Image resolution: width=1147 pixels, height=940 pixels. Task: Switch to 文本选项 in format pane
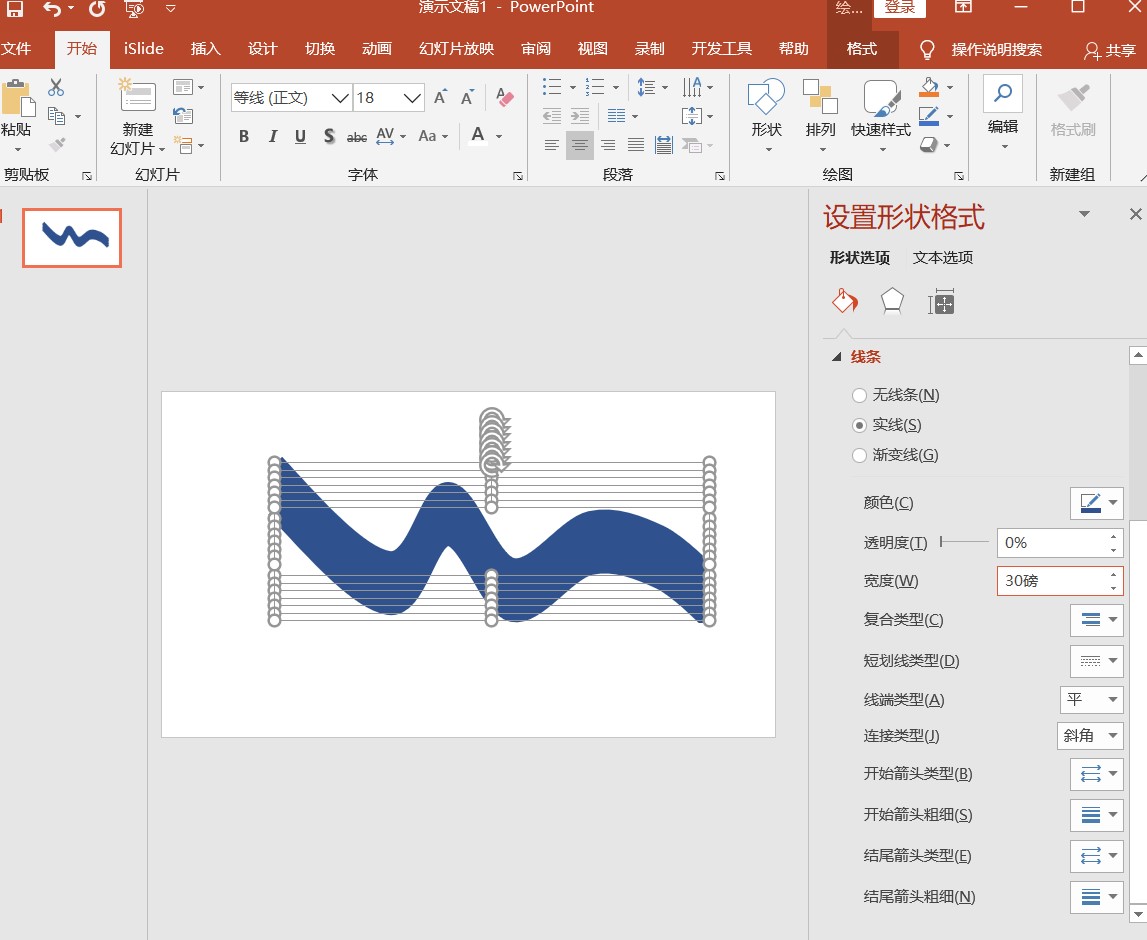pos(942,258)
